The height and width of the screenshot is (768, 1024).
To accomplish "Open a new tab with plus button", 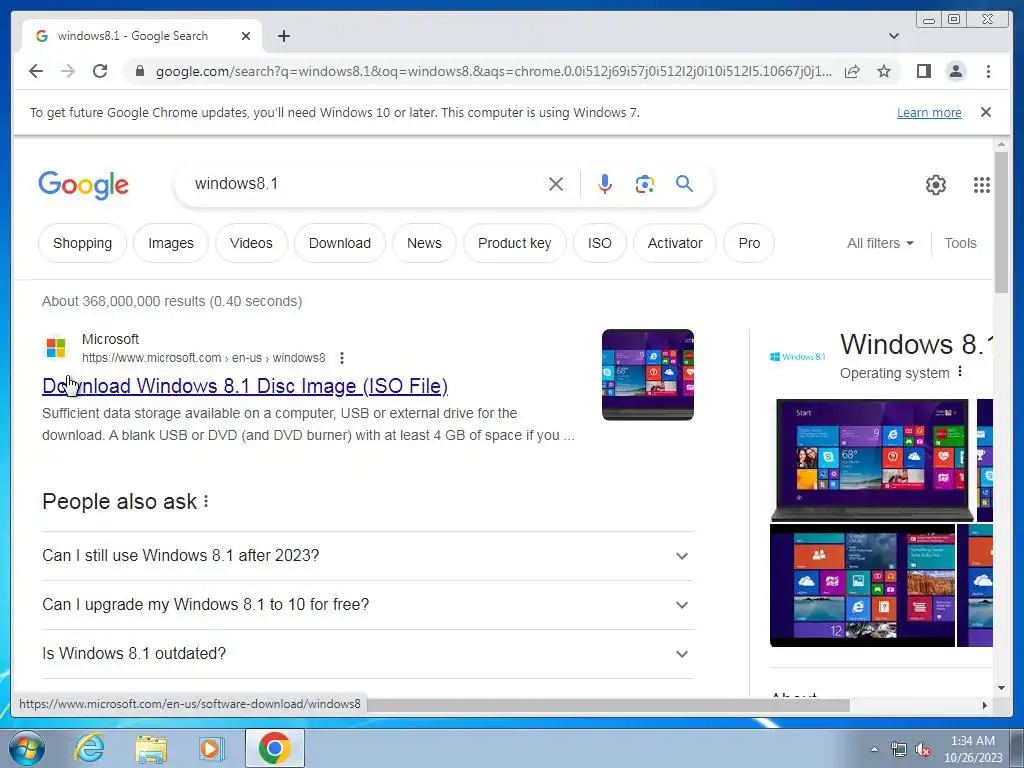I will [283, 36].
